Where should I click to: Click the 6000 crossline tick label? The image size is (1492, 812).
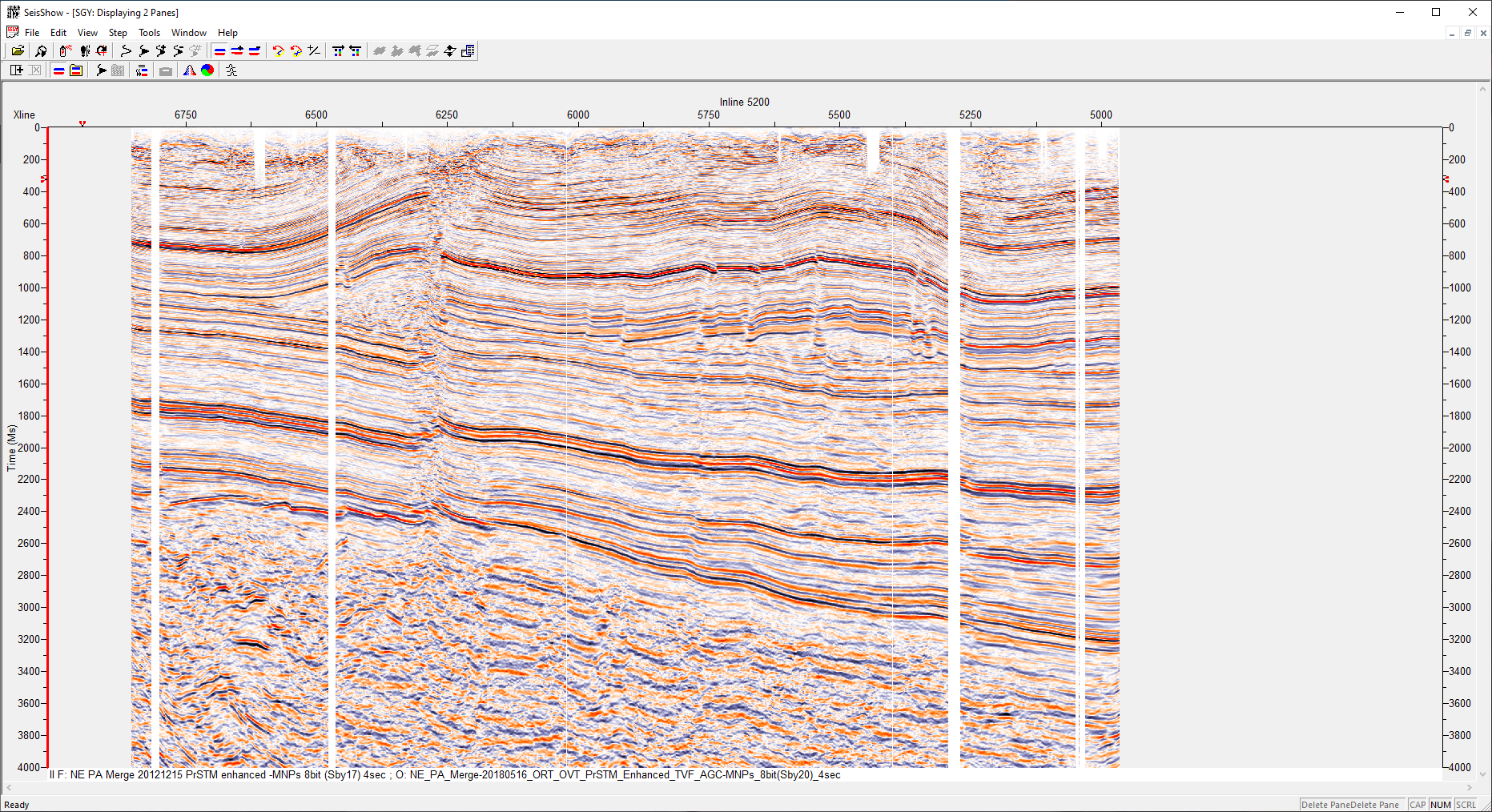tap(578, 115)
